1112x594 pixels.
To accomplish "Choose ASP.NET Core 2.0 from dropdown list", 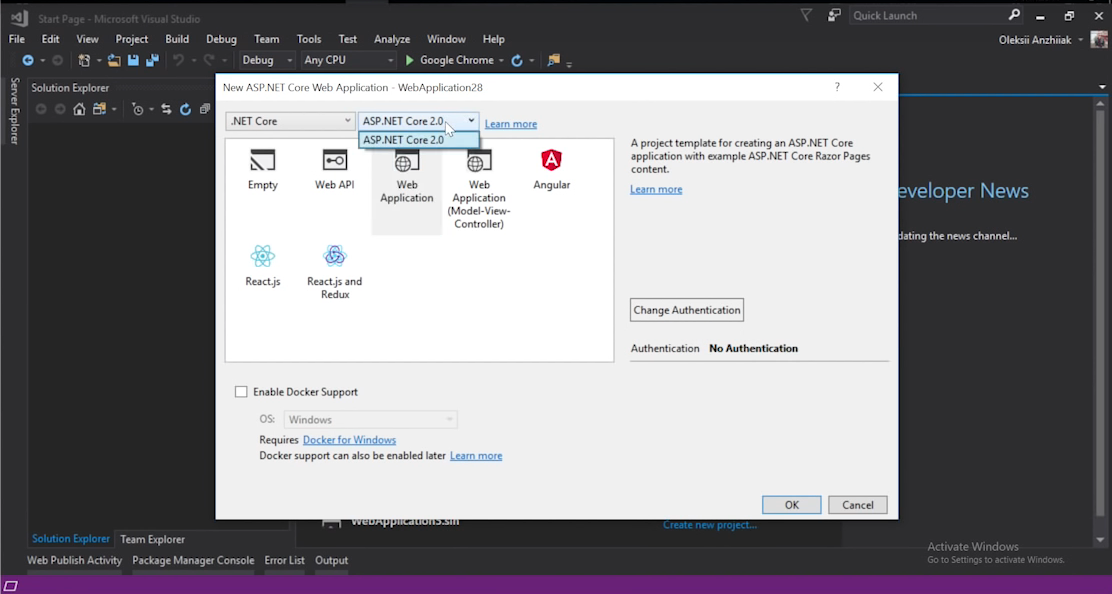I will click(418, 140).
